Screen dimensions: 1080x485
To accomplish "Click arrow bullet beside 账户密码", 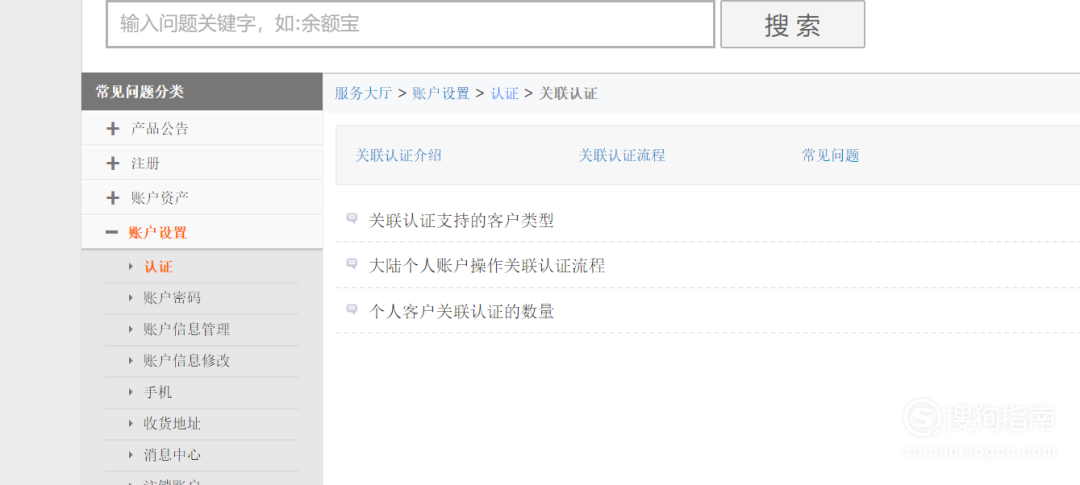I will pos(131,298).
